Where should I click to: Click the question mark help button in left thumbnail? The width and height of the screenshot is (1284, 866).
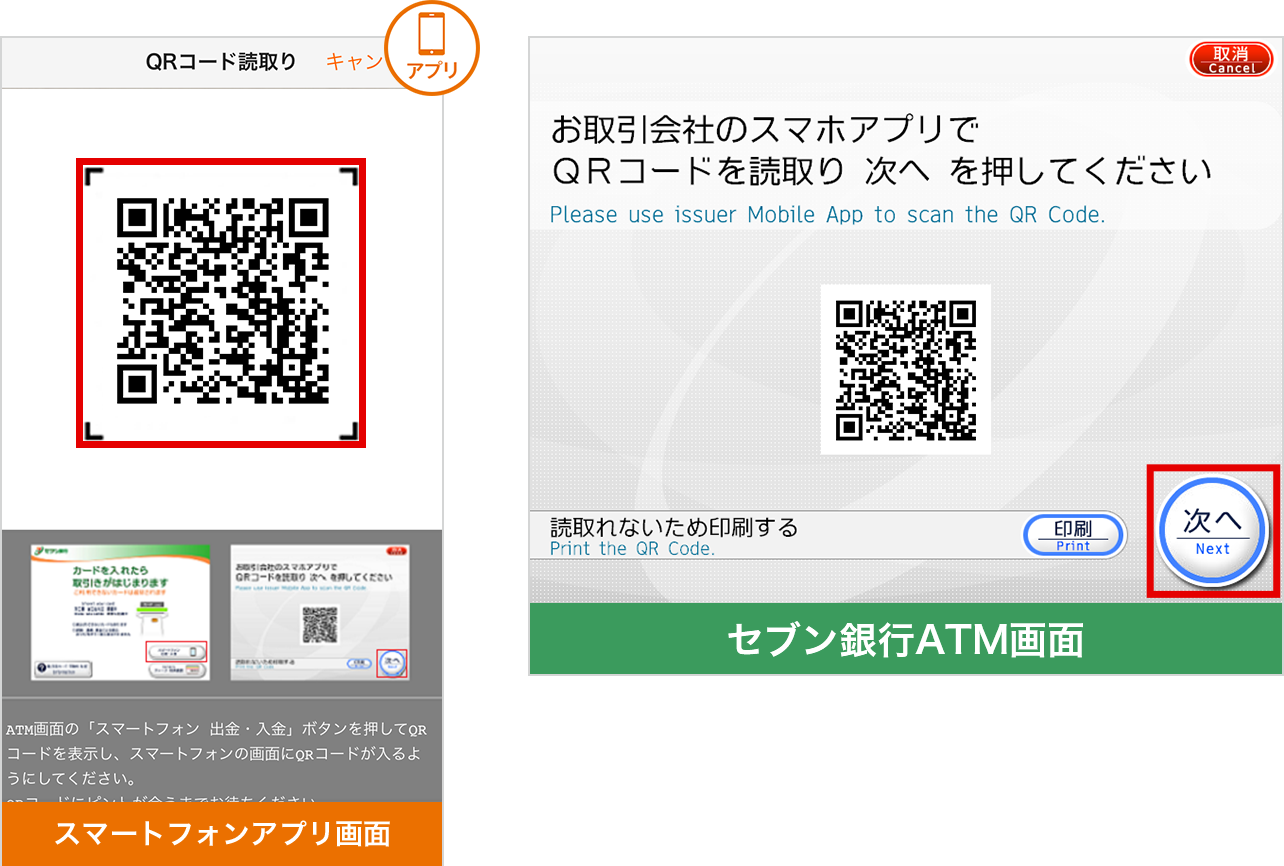coord(43,667)
